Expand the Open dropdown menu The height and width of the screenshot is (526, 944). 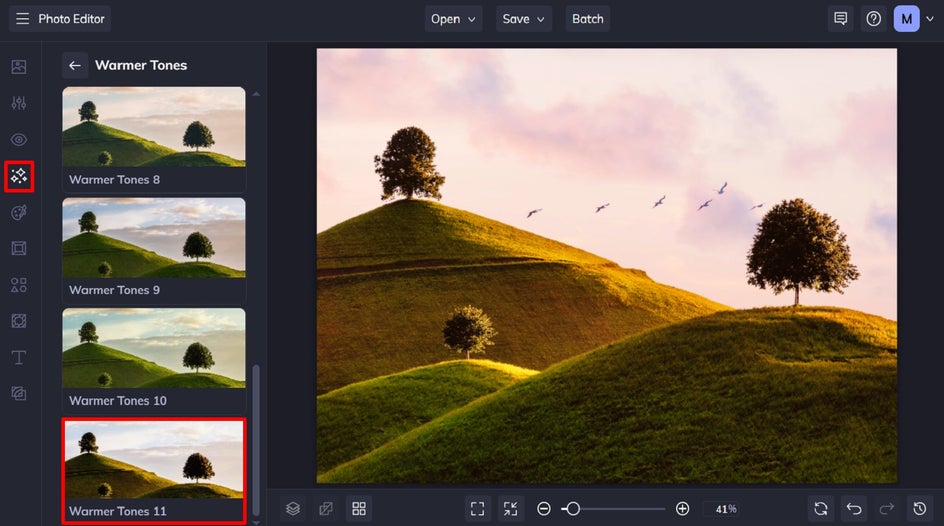tap(453, 19)
